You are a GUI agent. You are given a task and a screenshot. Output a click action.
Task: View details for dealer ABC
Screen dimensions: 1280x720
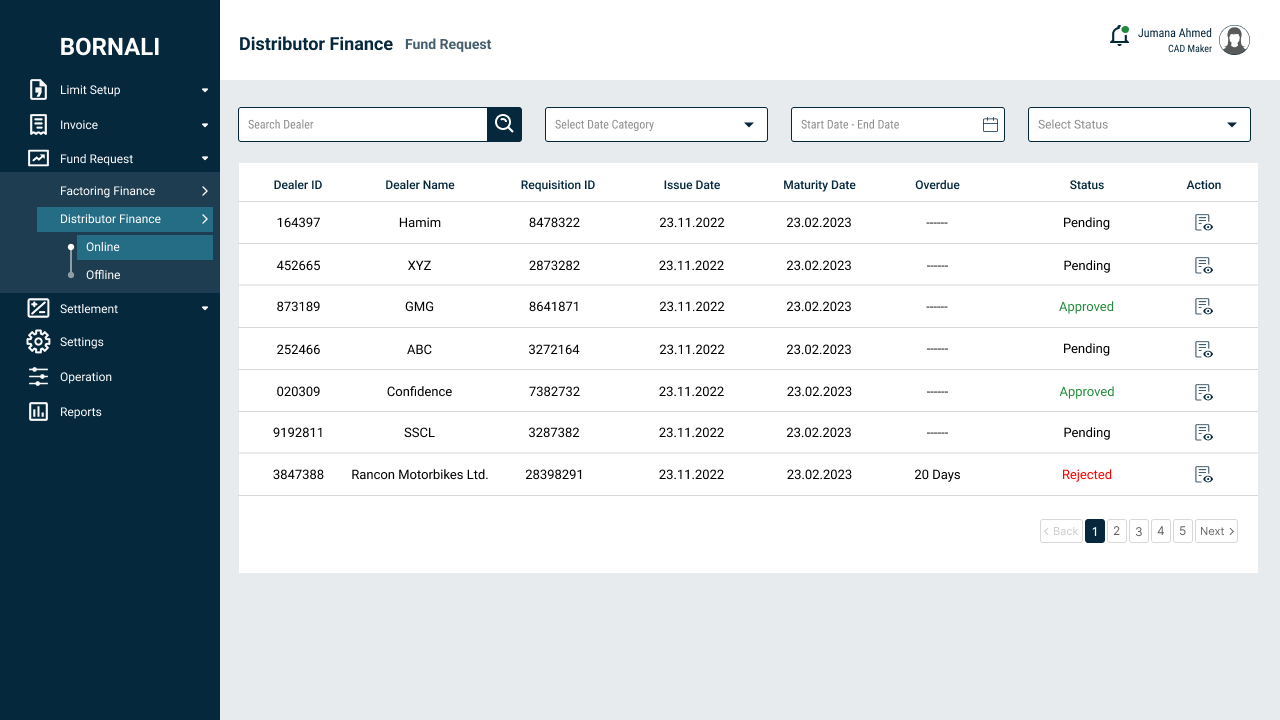tap(1204, 349)
